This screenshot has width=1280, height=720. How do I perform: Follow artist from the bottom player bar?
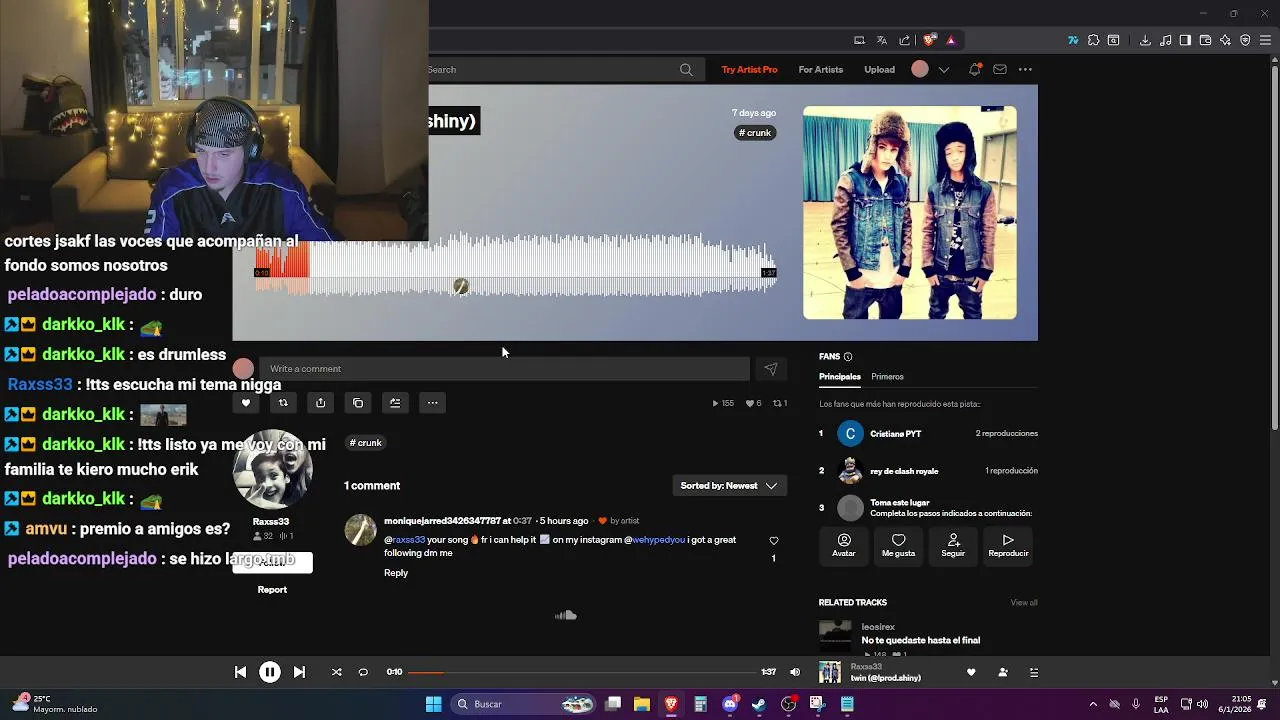[1003, 672]
